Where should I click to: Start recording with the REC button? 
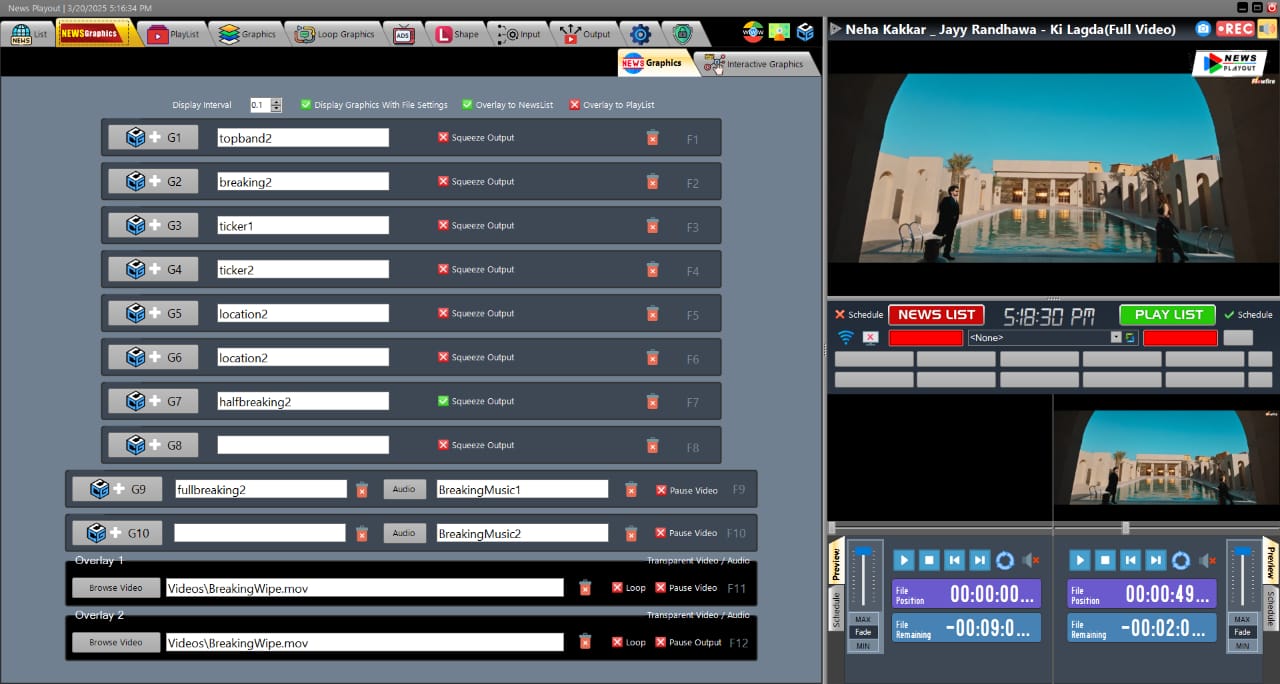(1235, 29)
